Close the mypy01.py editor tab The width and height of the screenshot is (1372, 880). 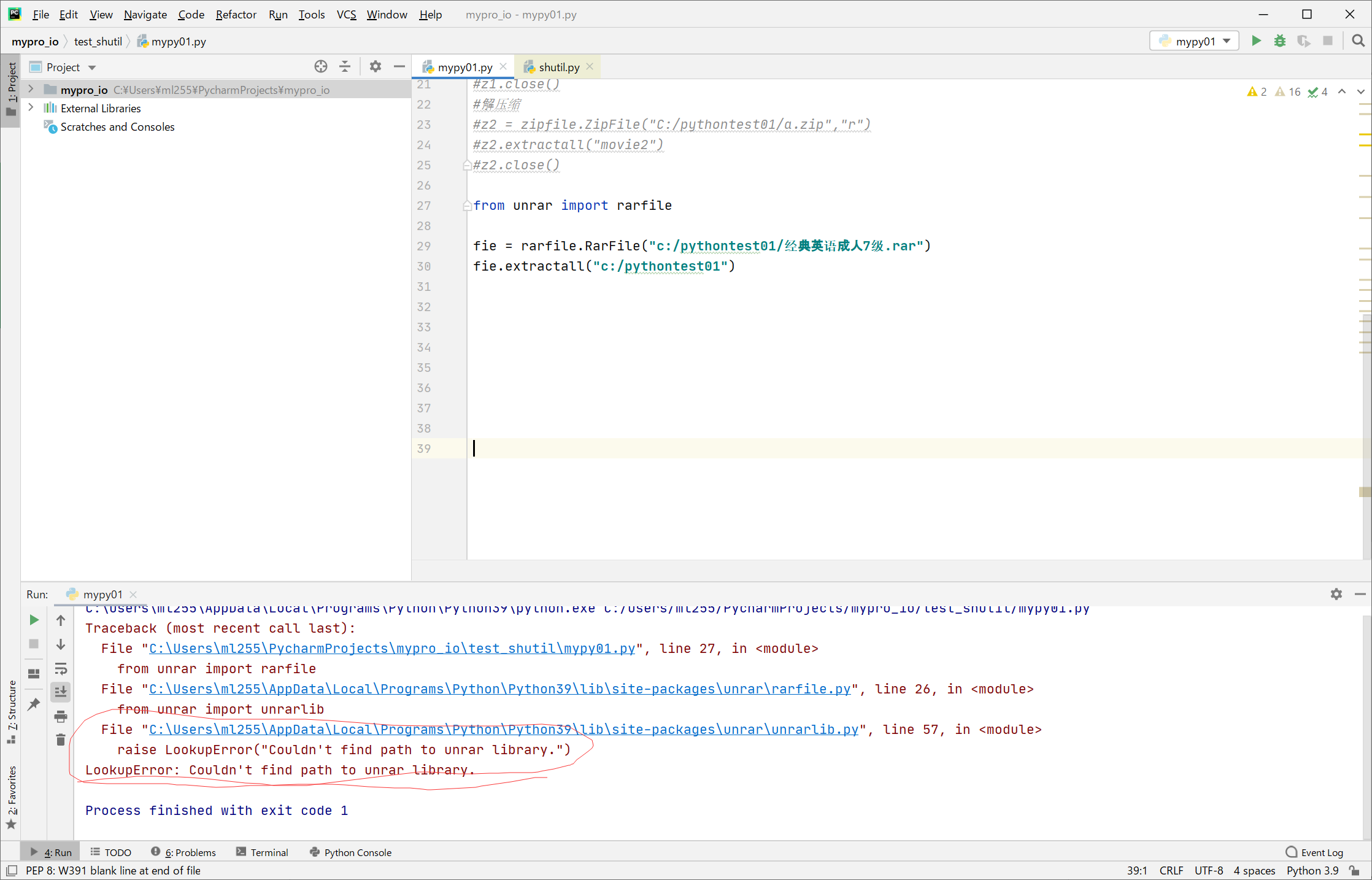point(504,66)
